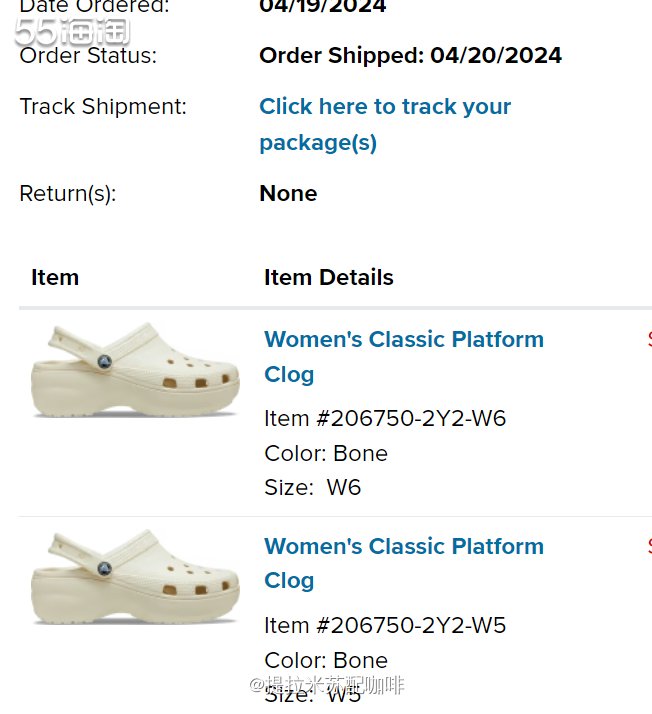Screen dimensions: 652x714
Task: Click the Weibo watermark at the bottom
Action: click(328, 686)
